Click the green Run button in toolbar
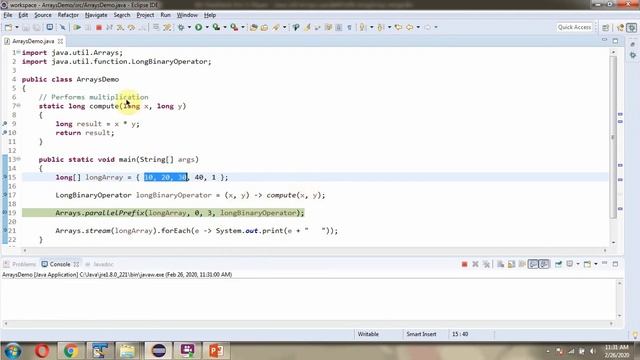The width and height of the screenshot is (640, 360). click(198, 27)
